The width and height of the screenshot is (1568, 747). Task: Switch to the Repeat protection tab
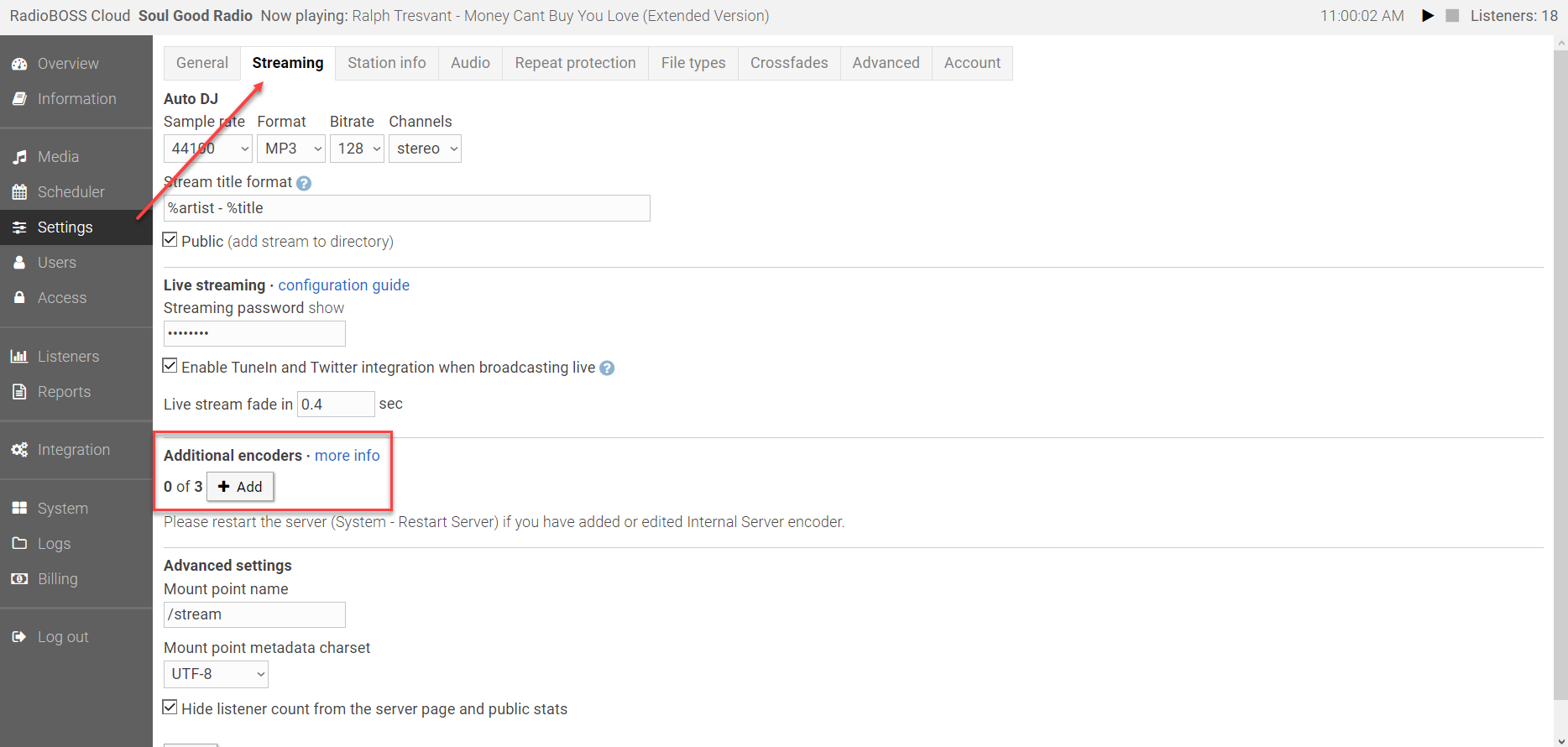(x=575, y=63)
